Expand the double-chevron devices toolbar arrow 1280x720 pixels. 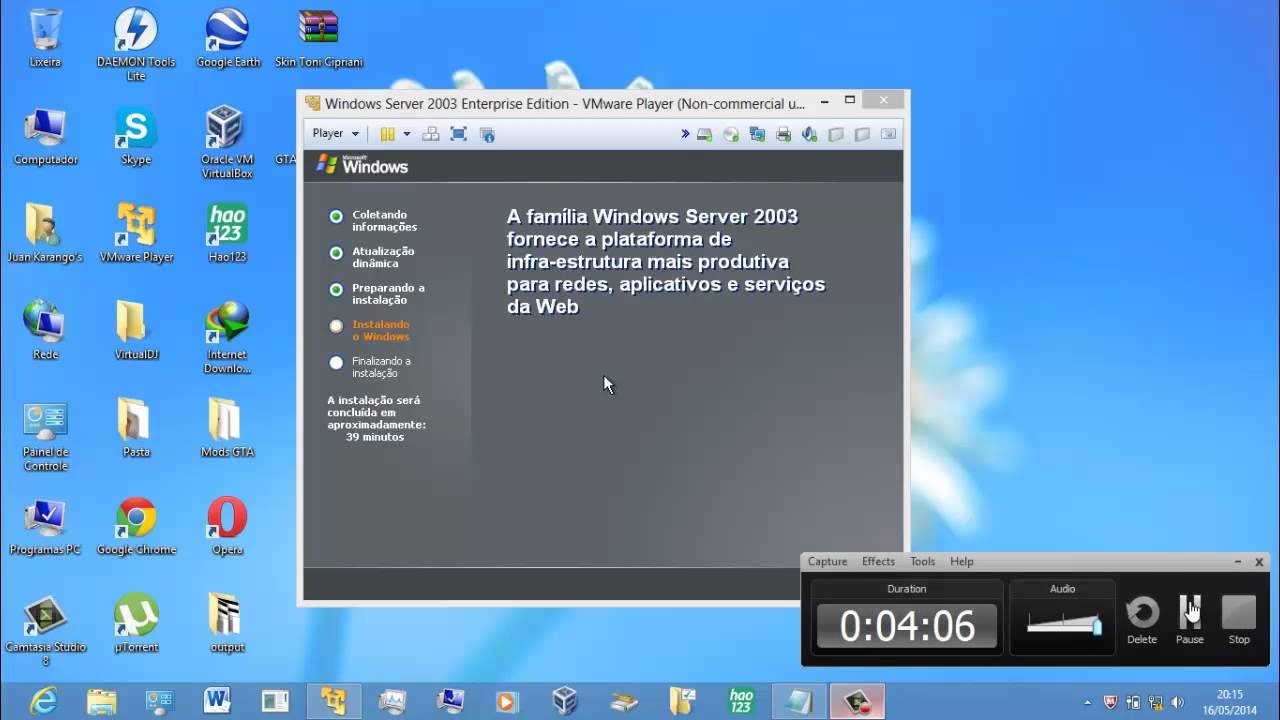pyautogui.click(x=685, y=134)
